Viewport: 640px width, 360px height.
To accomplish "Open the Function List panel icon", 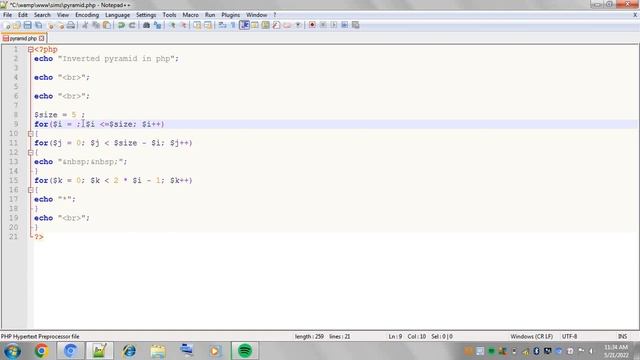I will [276, 25].
